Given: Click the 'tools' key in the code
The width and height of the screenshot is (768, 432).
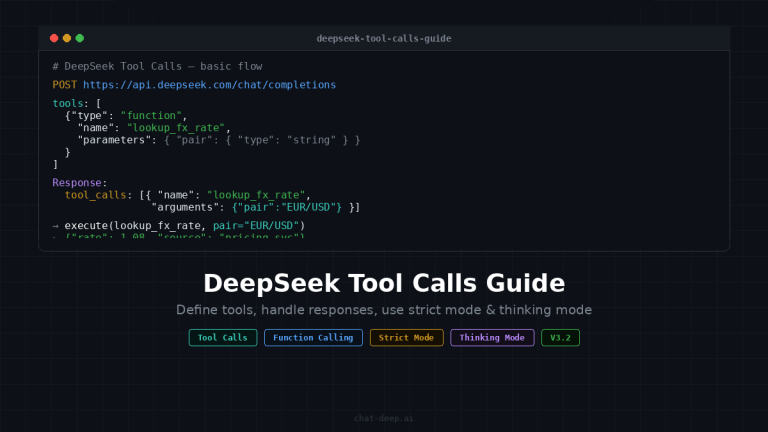Looking at the screenshot, I should 68,103.
